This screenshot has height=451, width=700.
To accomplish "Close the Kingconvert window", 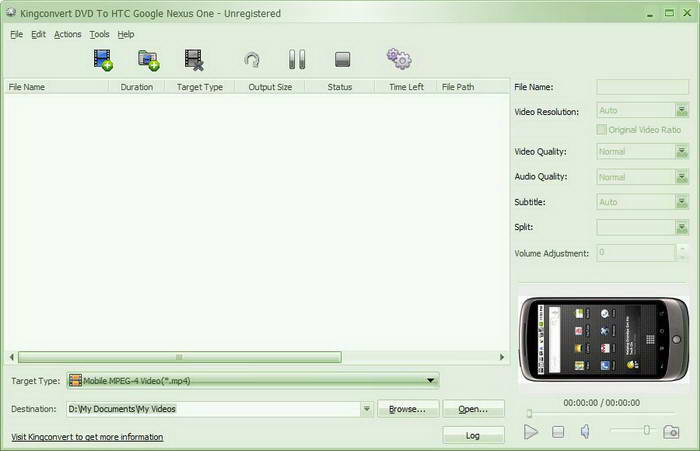I will coord(688,13).
